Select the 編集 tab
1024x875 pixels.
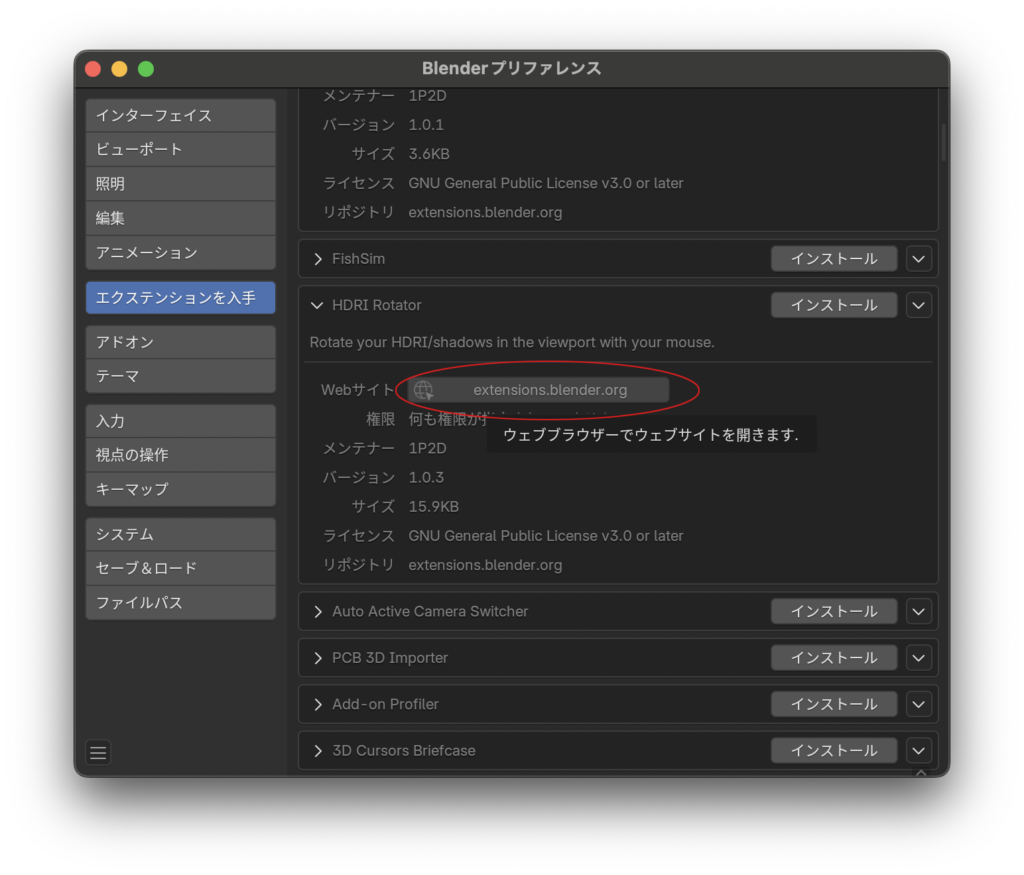(180, 218)
